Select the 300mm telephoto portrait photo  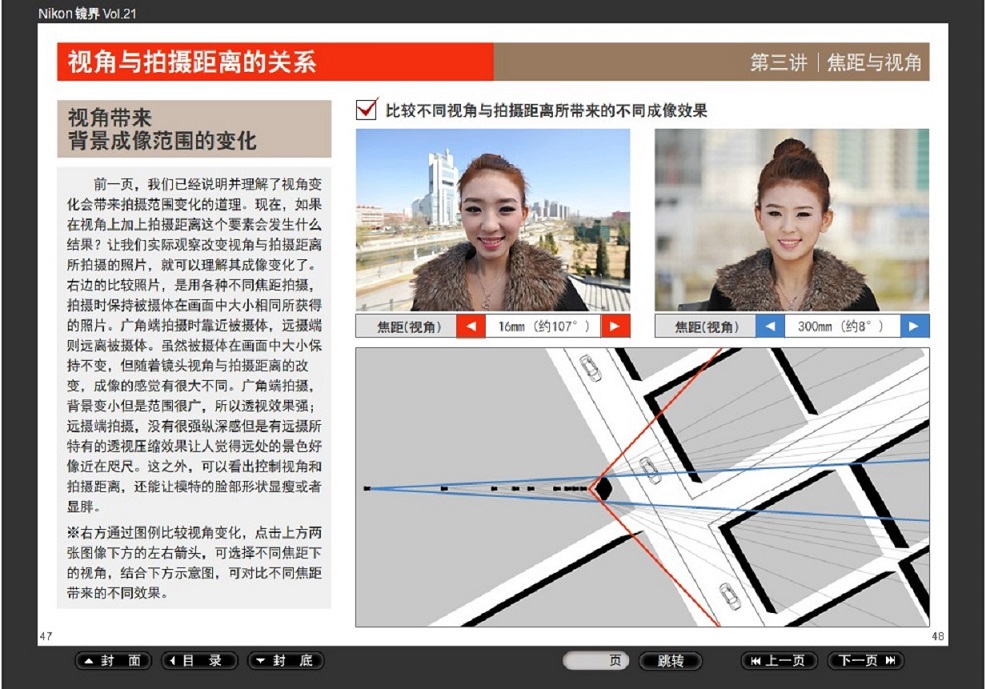(791, 219)
